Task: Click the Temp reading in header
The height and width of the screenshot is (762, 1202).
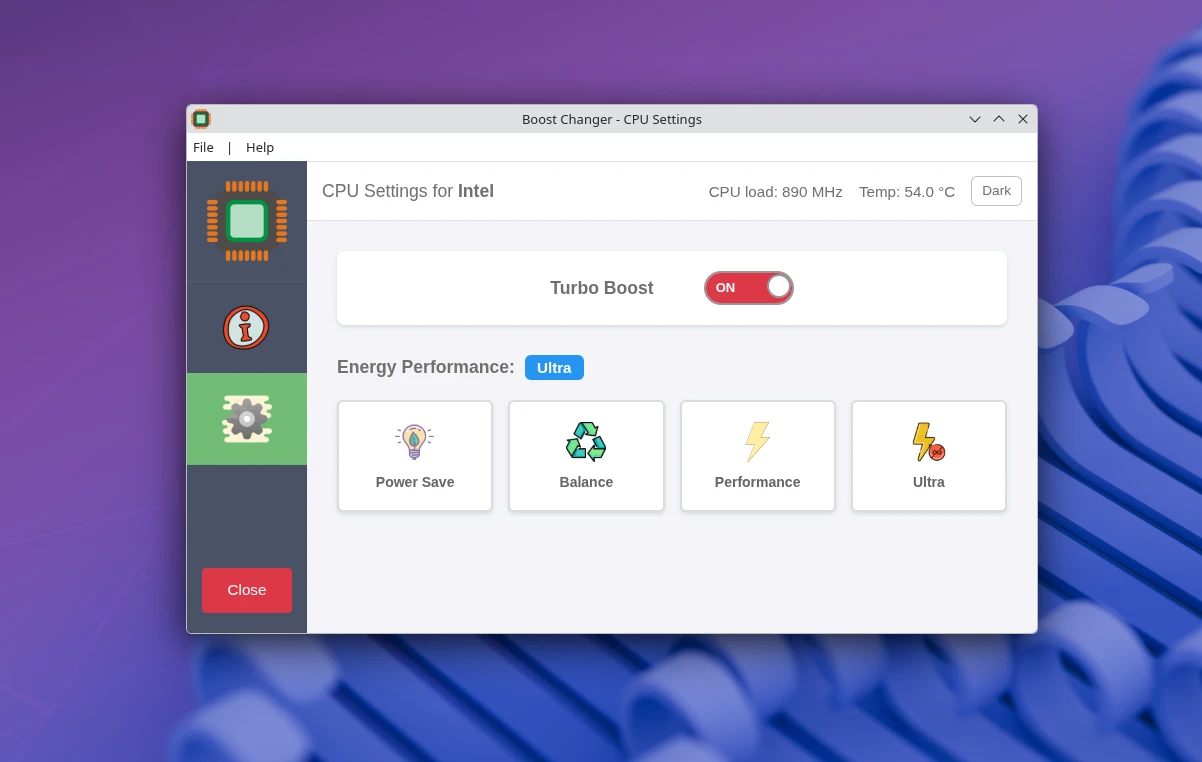Action: coord(906,192)
